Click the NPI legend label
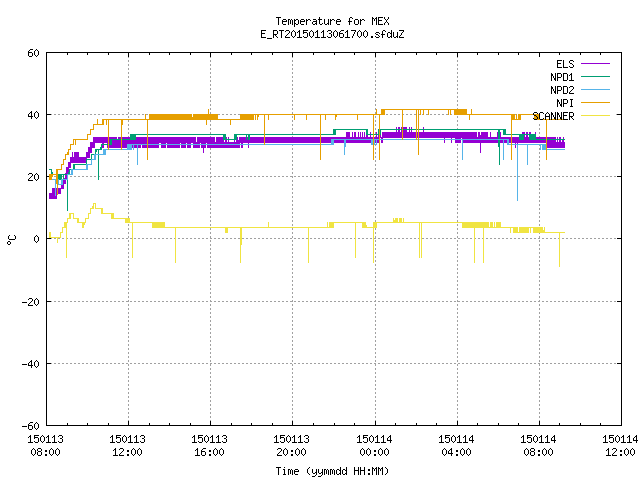 tap(565, 103)
